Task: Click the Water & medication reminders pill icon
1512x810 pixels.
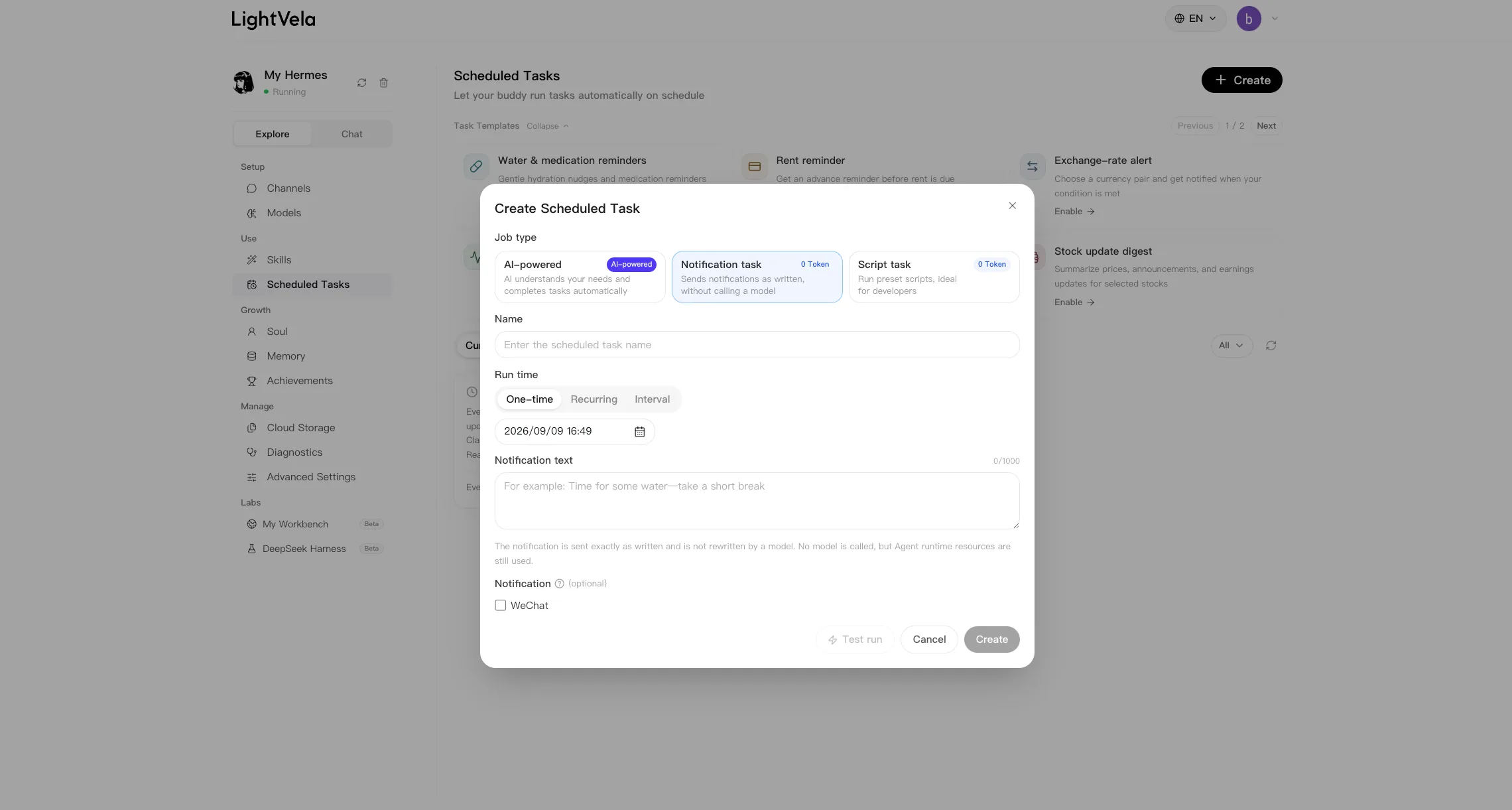Action: 476,167
